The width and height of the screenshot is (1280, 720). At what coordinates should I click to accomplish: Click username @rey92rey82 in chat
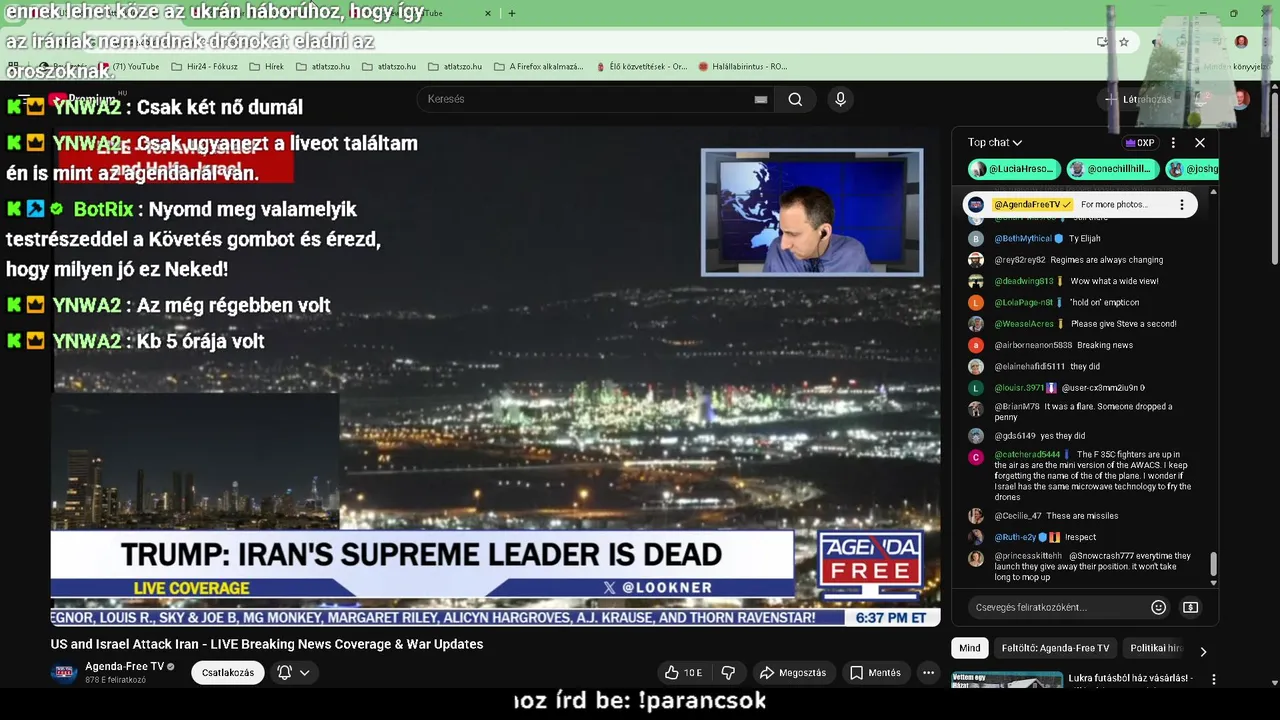(1020, 260)
